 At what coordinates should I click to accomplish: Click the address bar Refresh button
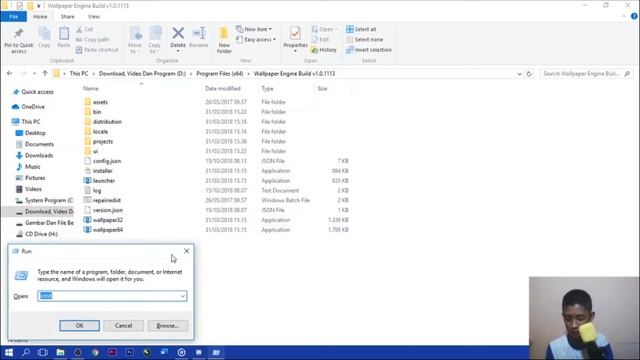point(529,74)
